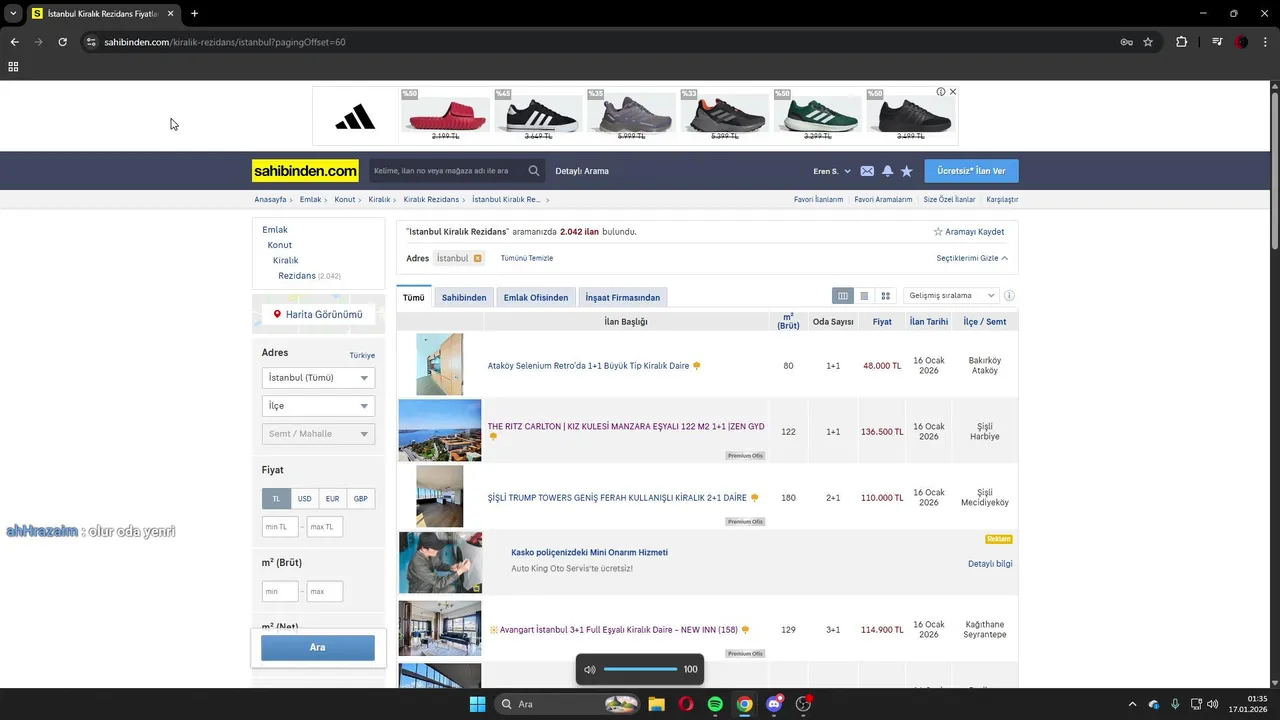Image resolution: width=1280 pixels, height=720 pixels.
Task: Open Chrome tab search dropdown arrow
Action: tap(13, 14)
